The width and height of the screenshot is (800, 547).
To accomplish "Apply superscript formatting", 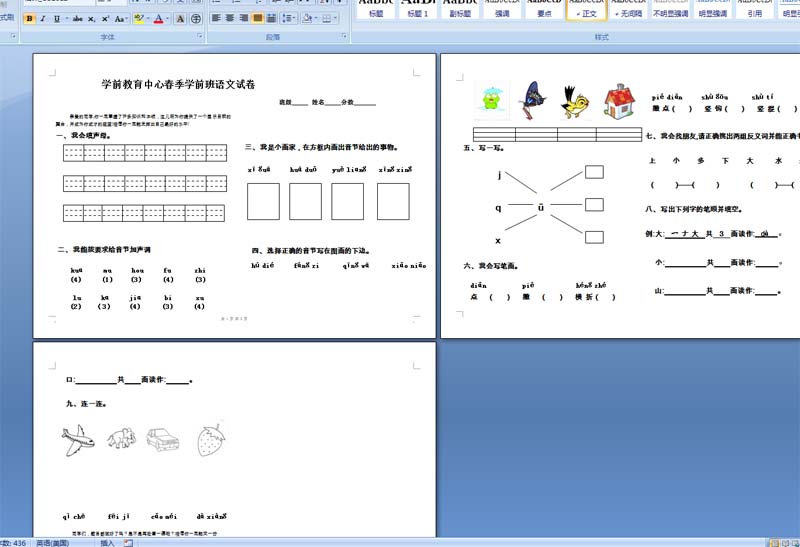I will (105, 19).
